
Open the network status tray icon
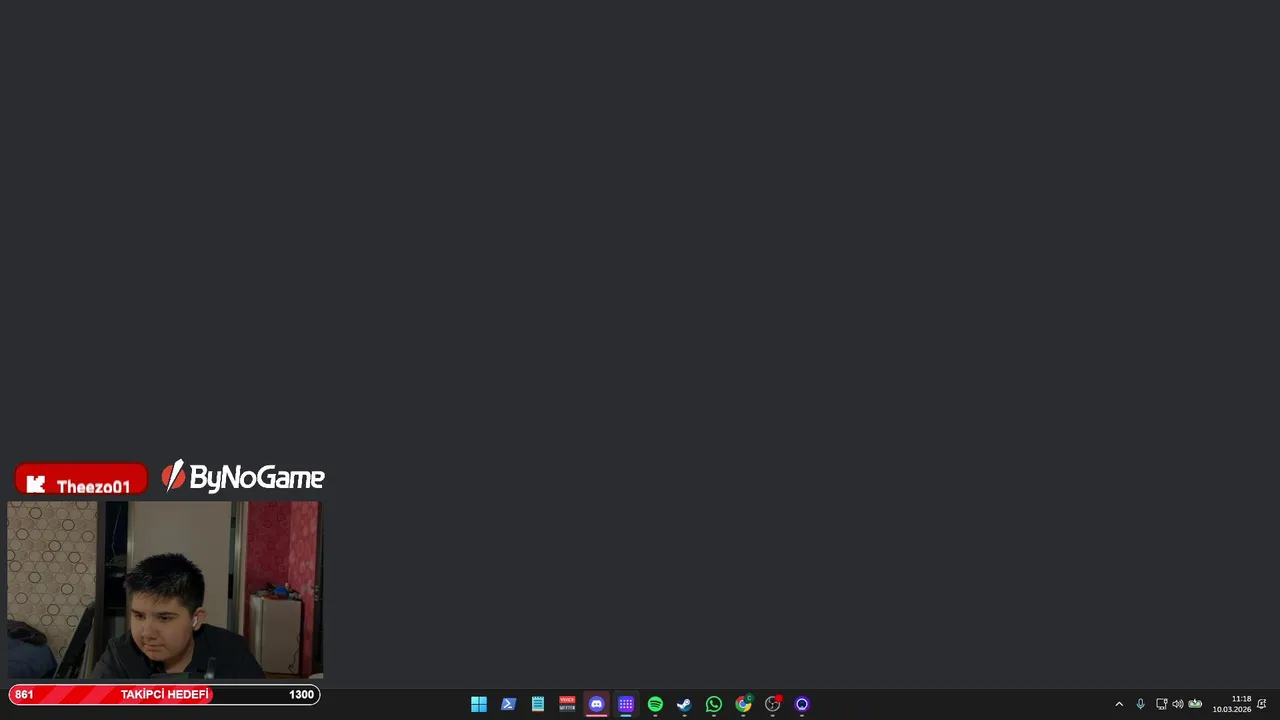point(1161,704)
